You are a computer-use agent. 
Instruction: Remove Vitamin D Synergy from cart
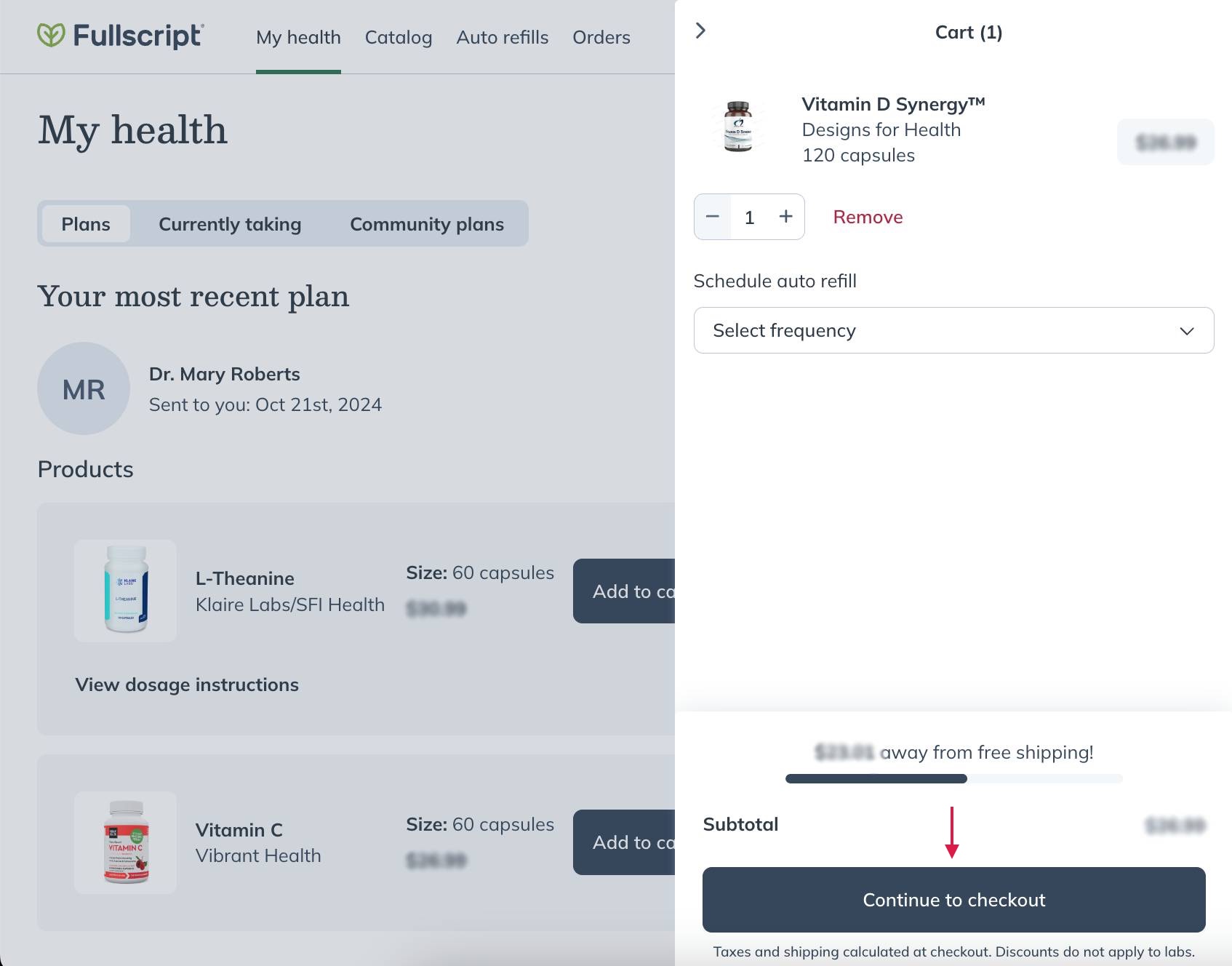point(868,217)
